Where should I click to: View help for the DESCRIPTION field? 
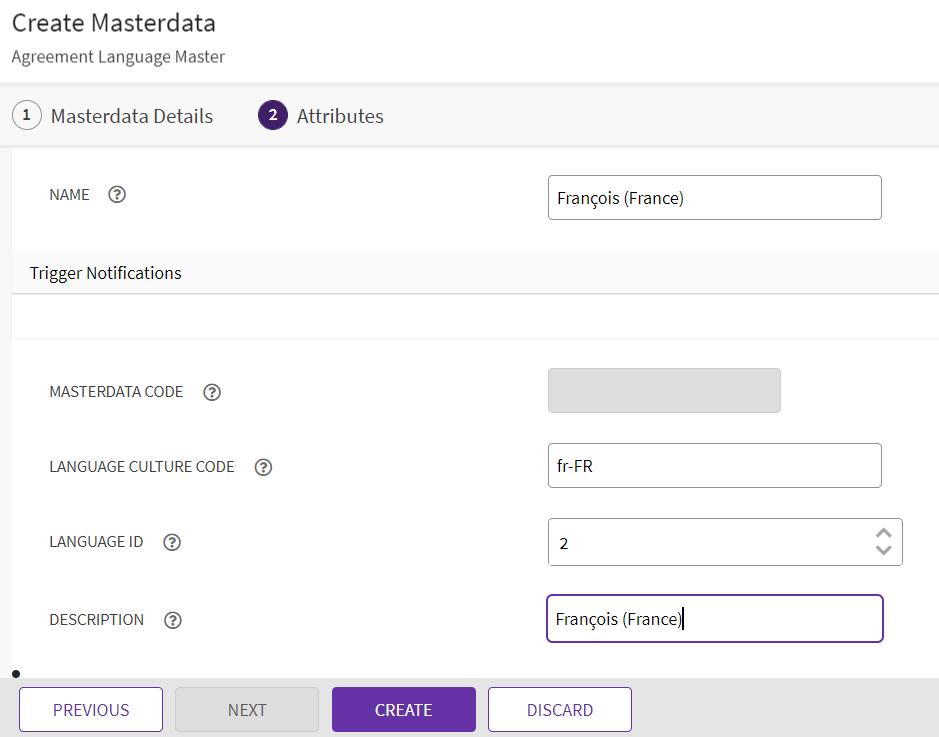(x=173, y=620)
